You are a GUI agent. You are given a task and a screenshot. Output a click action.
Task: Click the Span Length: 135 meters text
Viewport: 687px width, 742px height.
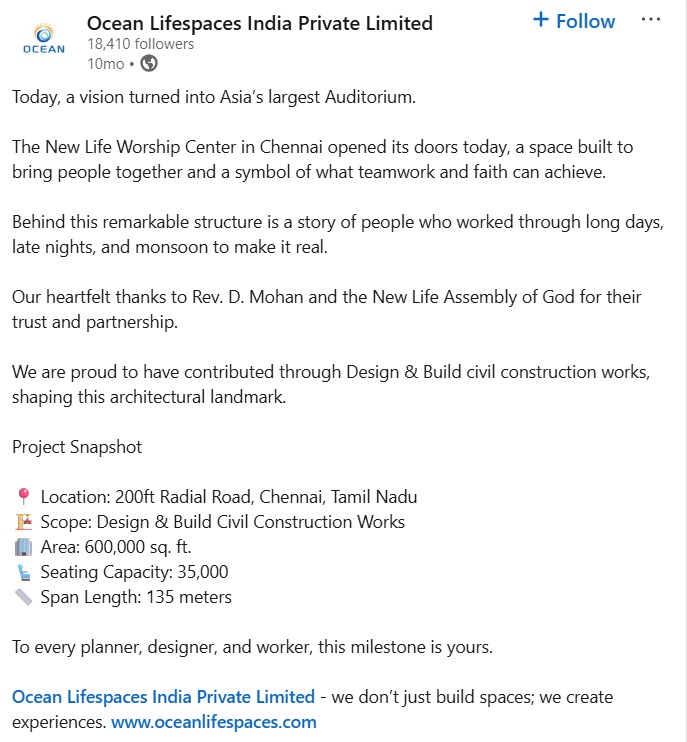click(136, 597)
